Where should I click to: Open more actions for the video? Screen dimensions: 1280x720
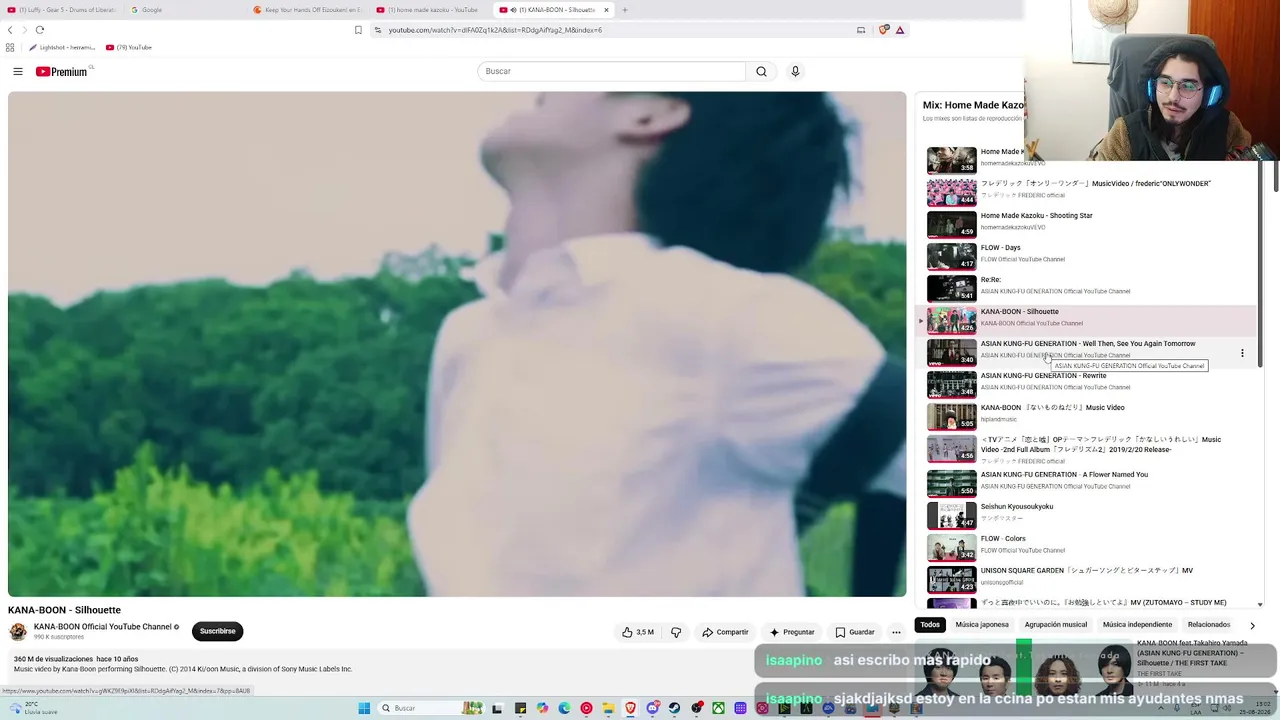(x=896, y=632)
